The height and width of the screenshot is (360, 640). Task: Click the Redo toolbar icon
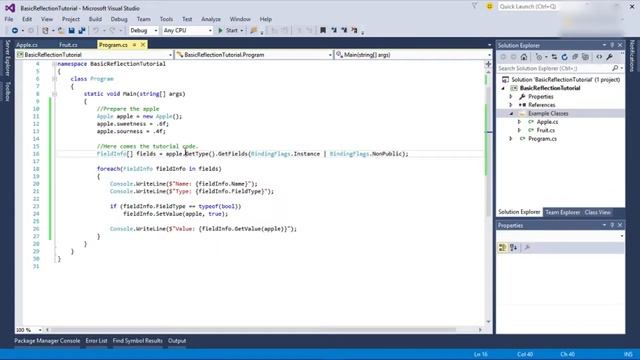(113, 31)
